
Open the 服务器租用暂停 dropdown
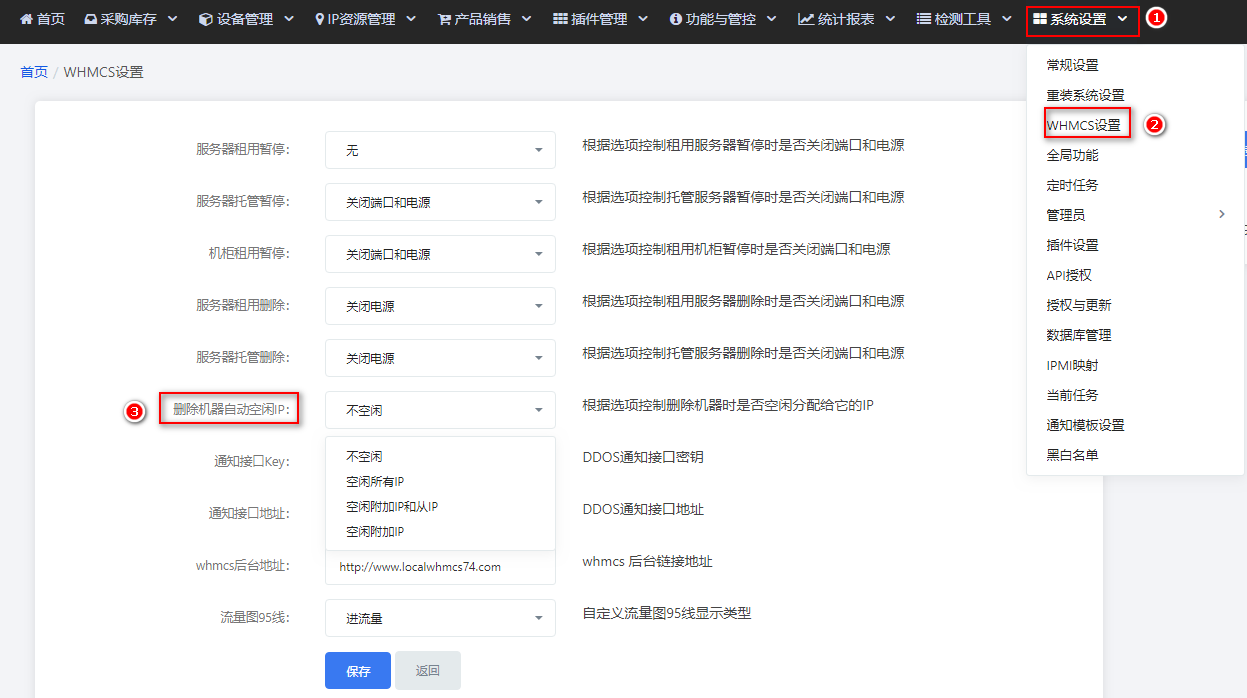(440, 150)
